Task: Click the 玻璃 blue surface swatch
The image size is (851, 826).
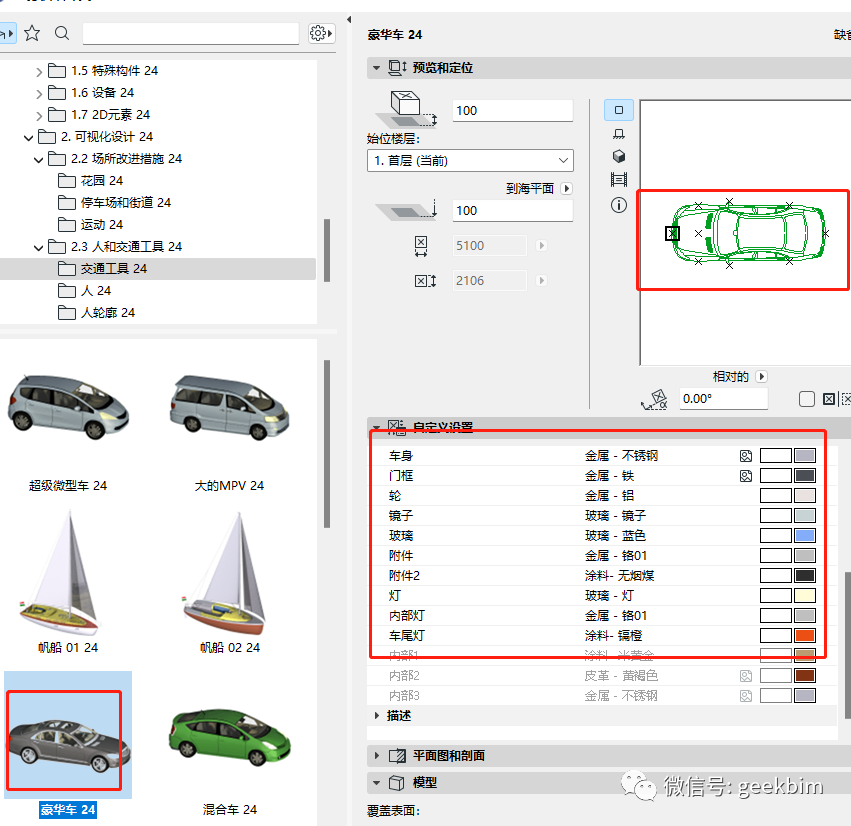Action: [804, 536]
